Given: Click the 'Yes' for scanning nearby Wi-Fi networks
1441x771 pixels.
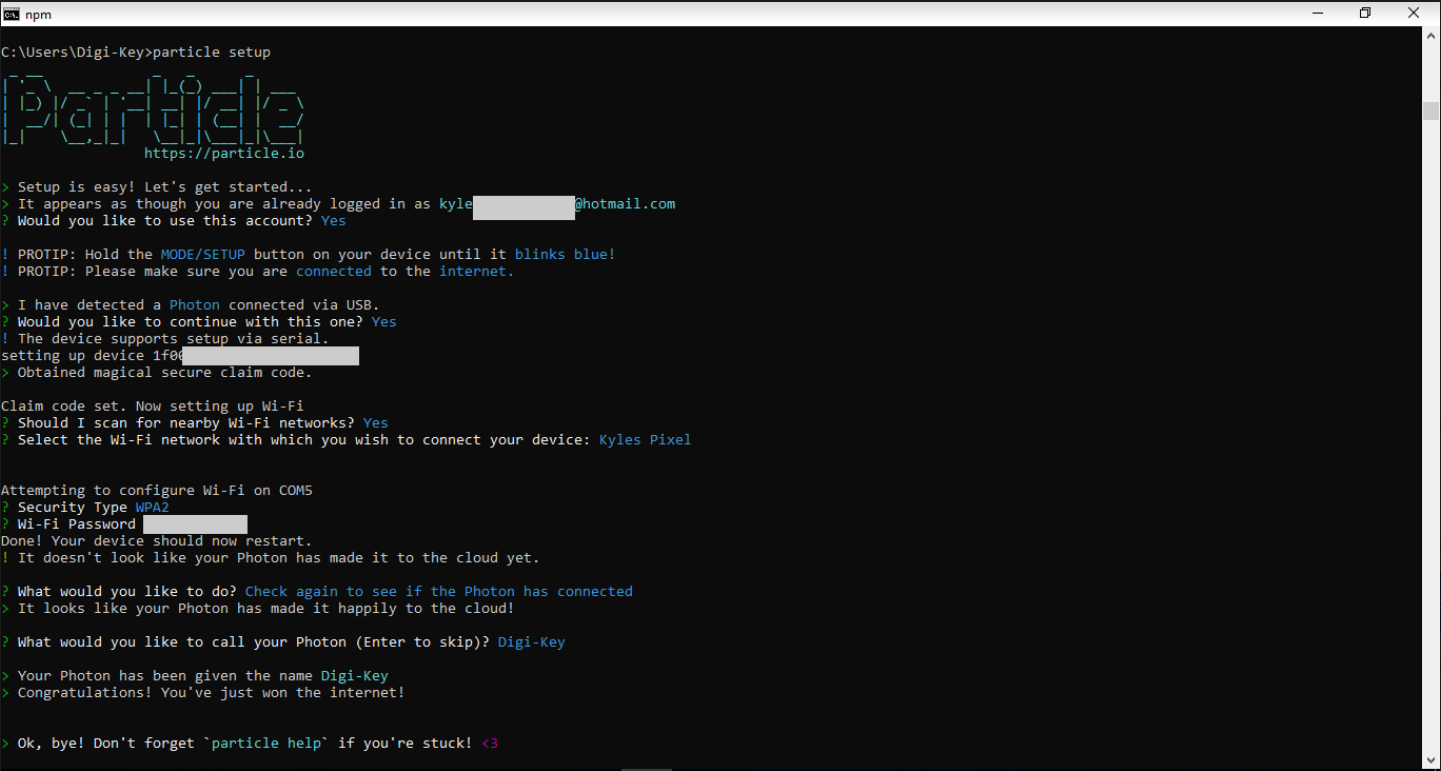Looking at the screenshot, I should click(x=374, y=422).
